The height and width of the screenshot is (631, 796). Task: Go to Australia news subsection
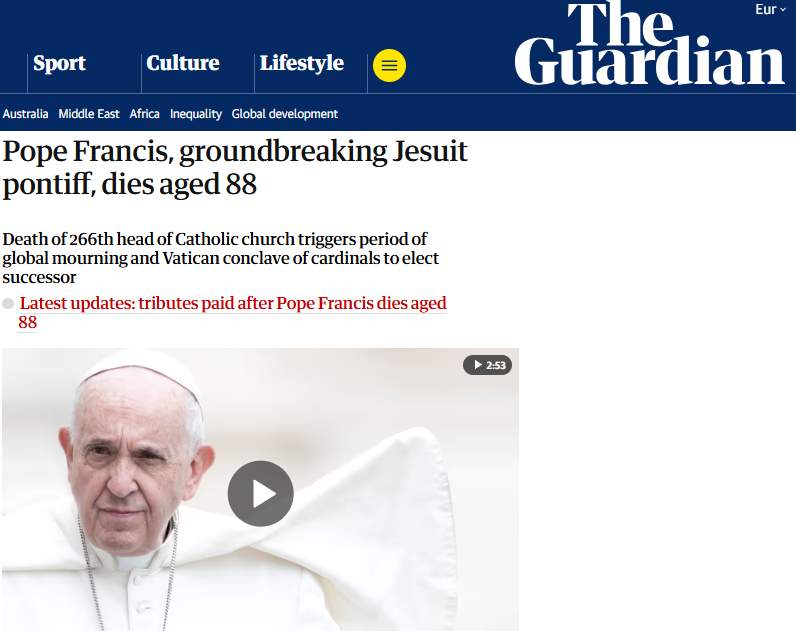[x=25, y=114]
